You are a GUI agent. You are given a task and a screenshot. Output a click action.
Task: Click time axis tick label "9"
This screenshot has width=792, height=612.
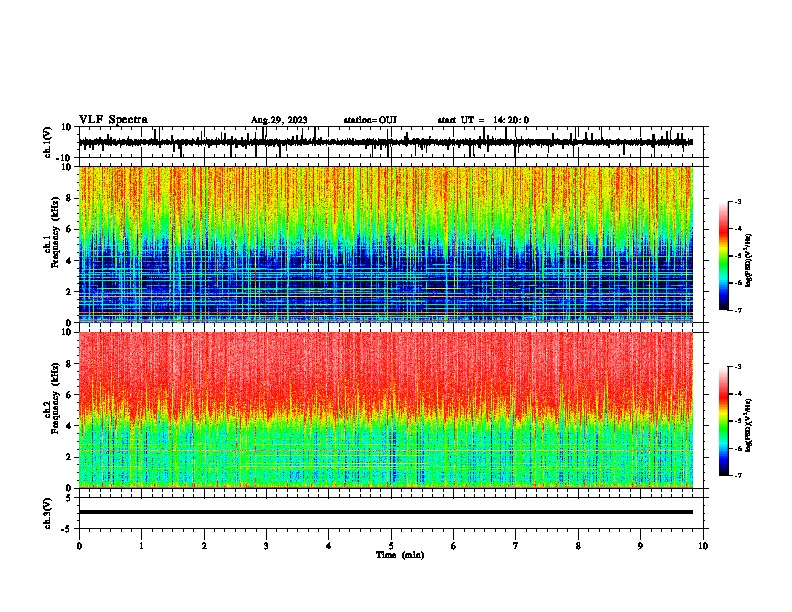click(x=640, y=546)
